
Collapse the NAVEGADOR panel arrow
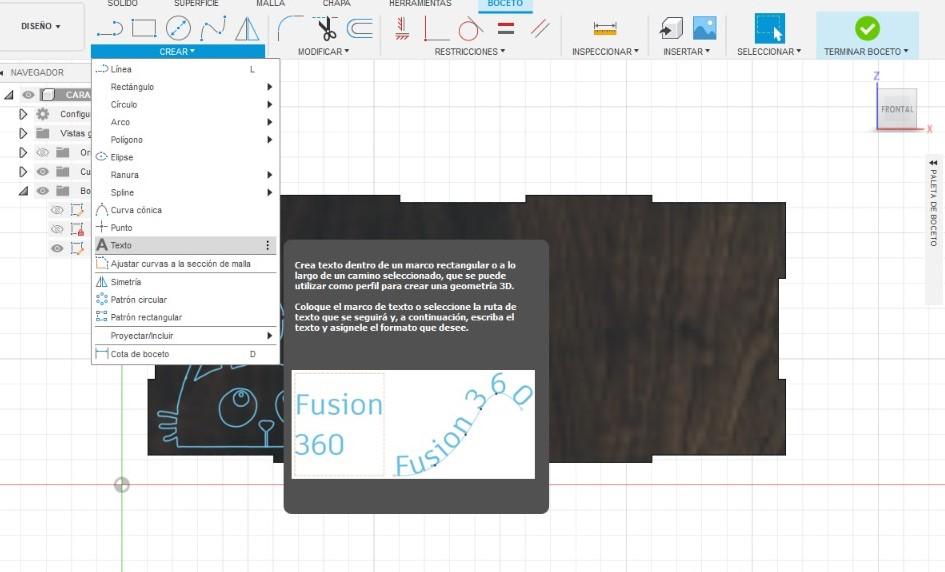point(2,72)
